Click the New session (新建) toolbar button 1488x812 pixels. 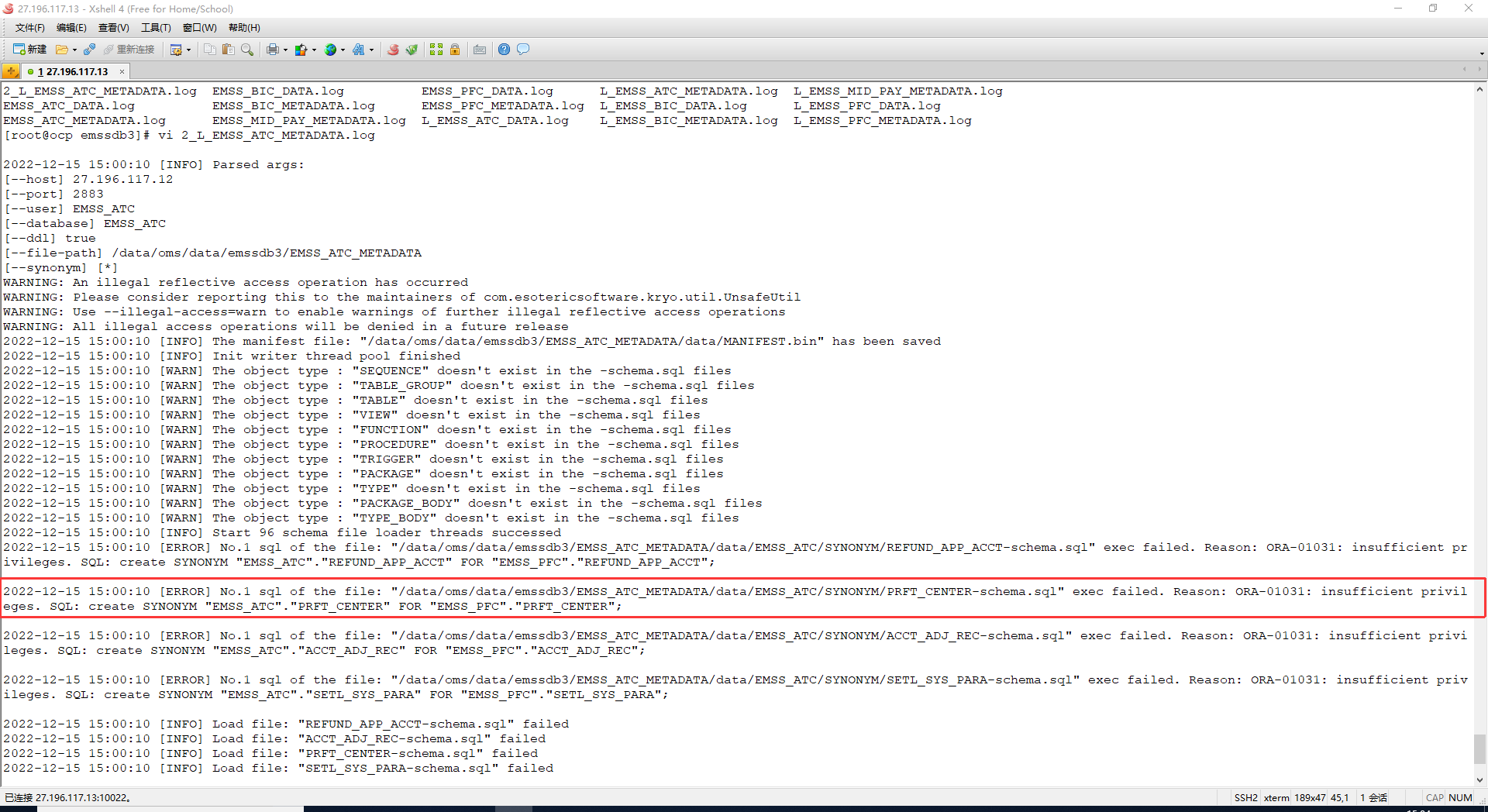29,50
